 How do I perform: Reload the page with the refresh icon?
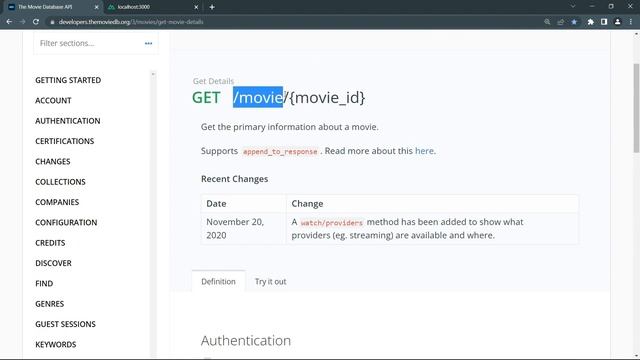(36, 22)
